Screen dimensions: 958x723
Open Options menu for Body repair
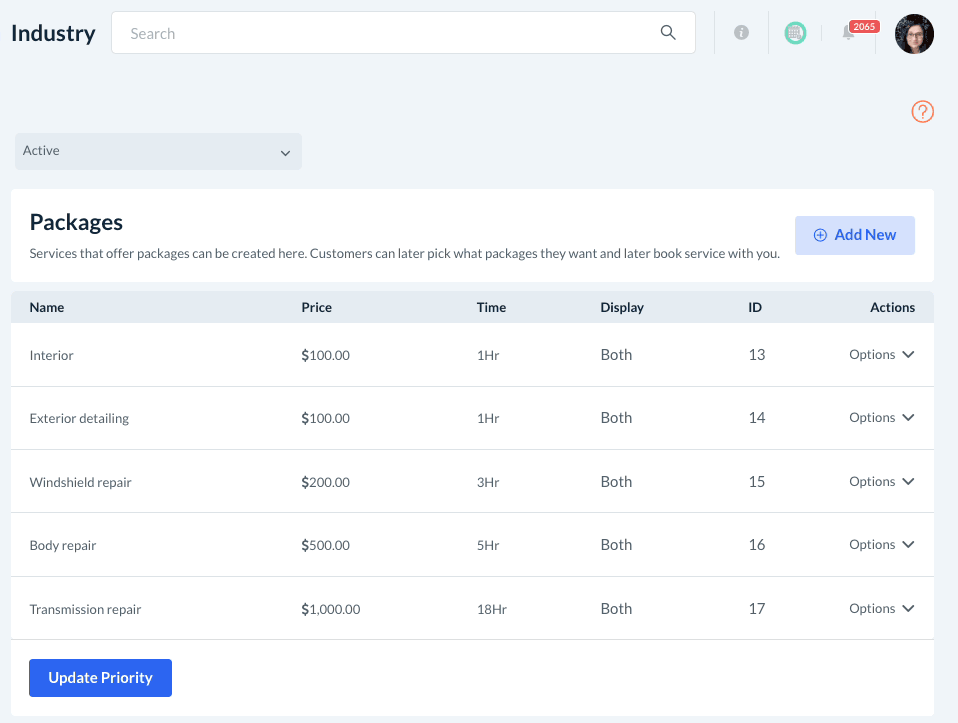(x=881, y=545)
